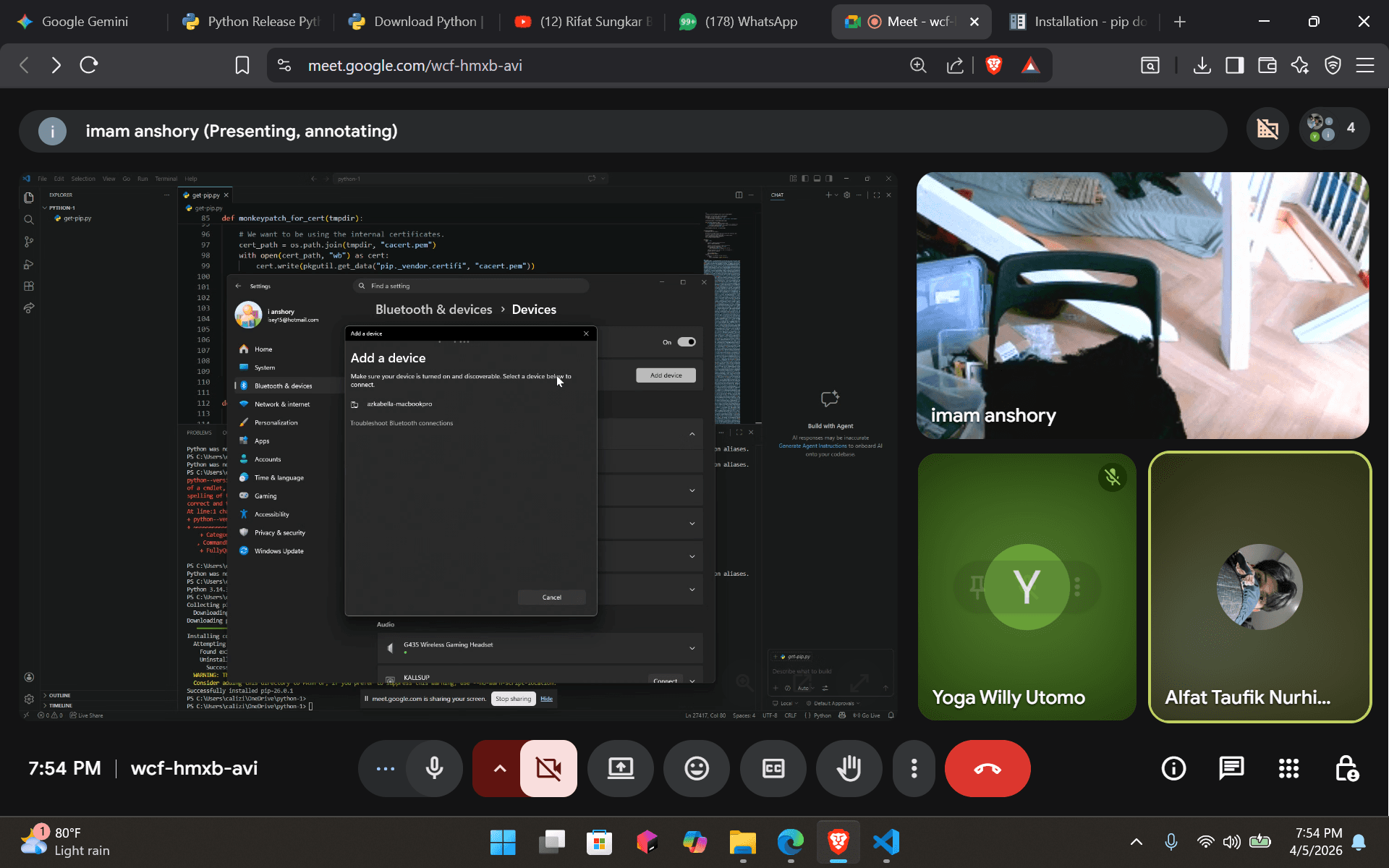Open More options three-dot menu
Viewport: 1389px width, 868px height.
click(x=914, y=768)
